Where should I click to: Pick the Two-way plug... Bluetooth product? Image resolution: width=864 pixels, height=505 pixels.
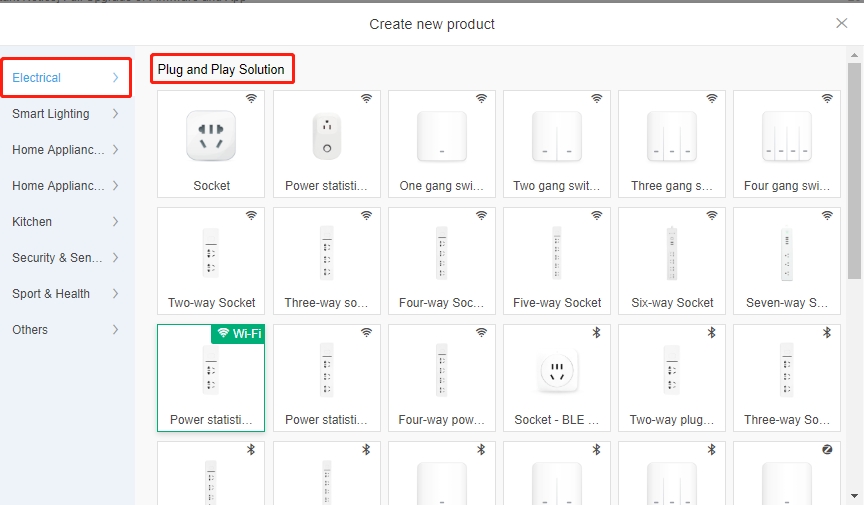[x=672, y=378]
